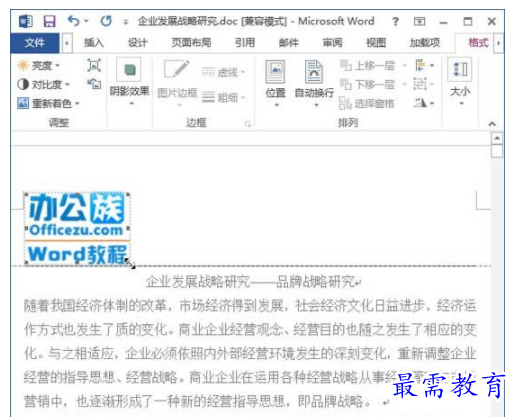Click the reset picture icon

click(x=94, y=84)
